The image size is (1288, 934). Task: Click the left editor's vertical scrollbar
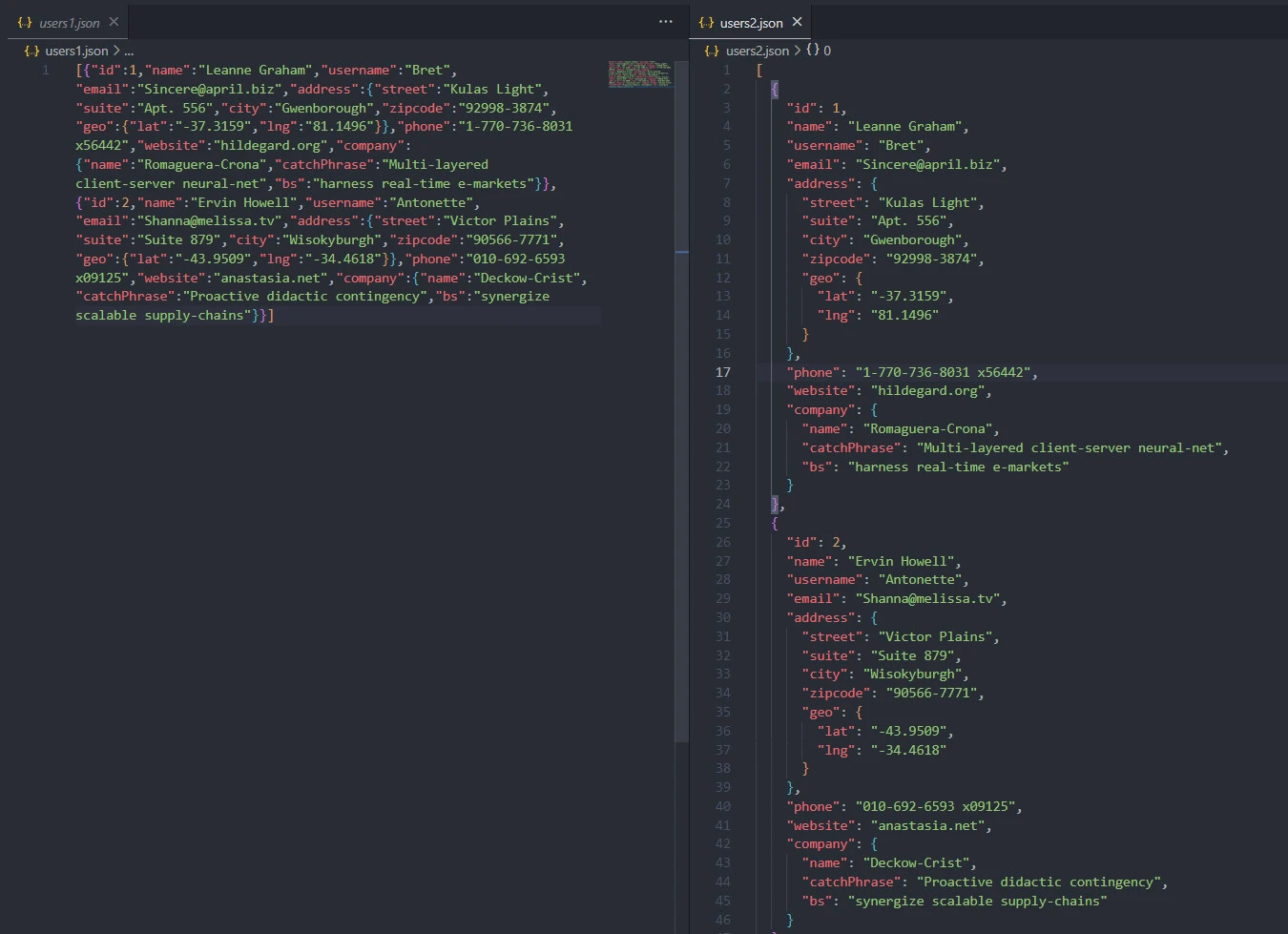[681, 382]
